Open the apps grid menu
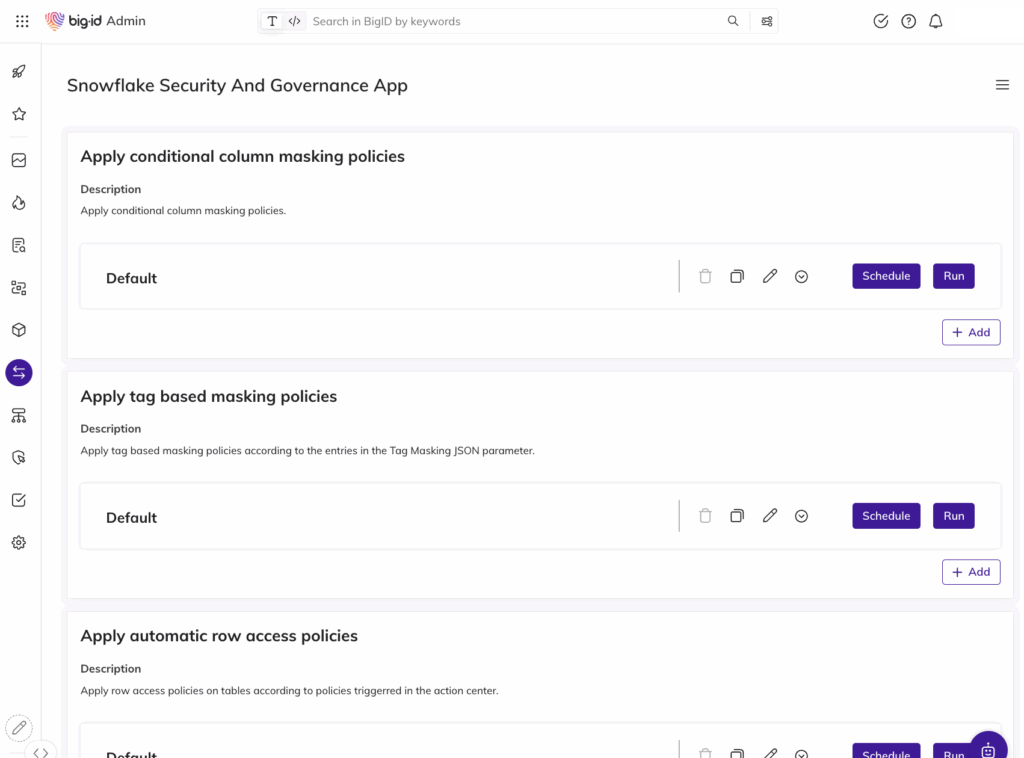 (x=22, y=22)
